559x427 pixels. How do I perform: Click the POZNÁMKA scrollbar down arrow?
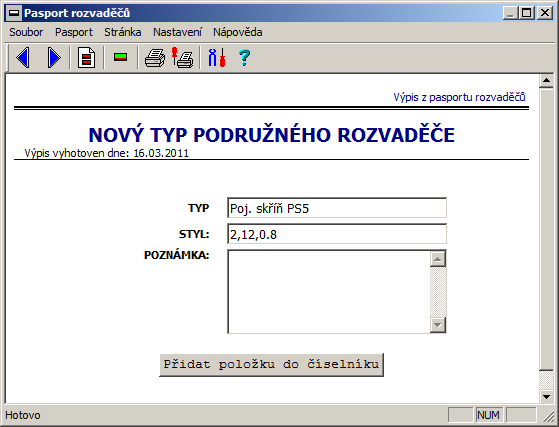tap(438, 325)
